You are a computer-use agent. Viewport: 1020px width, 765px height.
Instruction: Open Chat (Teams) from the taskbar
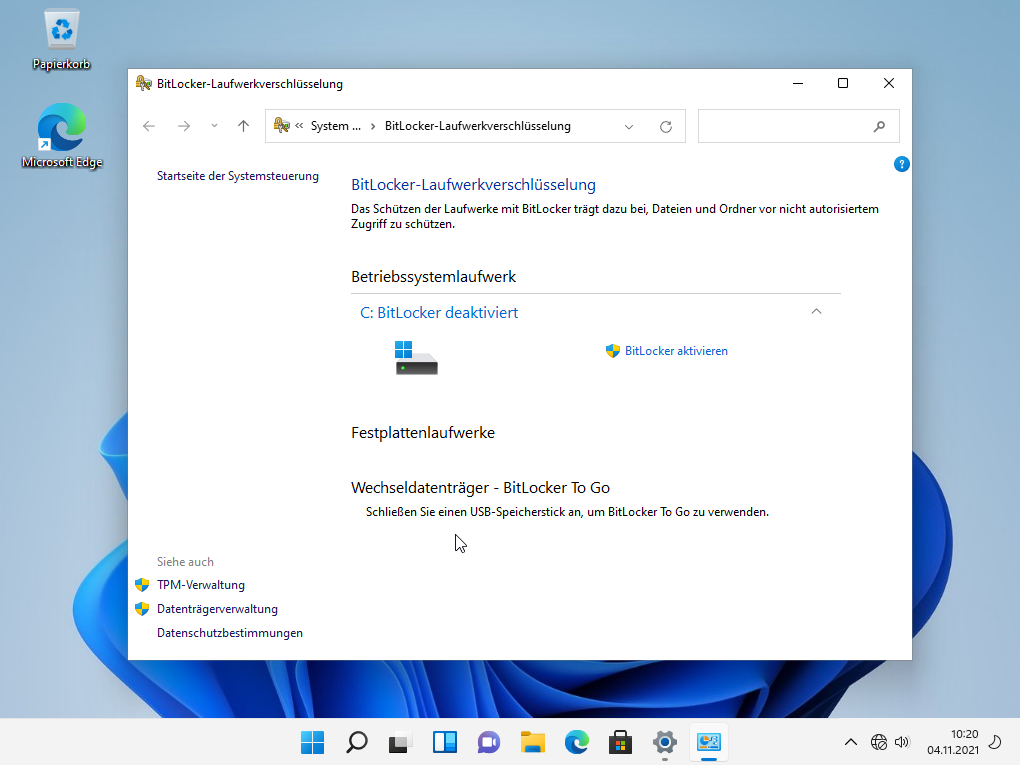[489, 742]
